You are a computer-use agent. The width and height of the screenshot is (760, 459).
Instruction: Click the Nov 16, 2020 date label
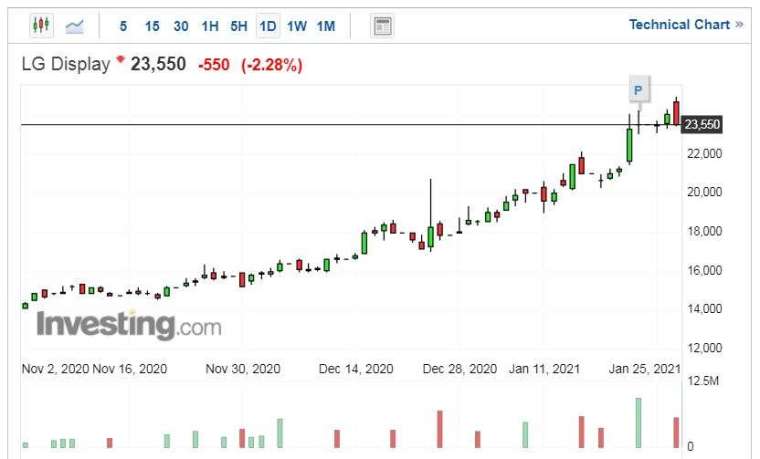click(129, 369)
